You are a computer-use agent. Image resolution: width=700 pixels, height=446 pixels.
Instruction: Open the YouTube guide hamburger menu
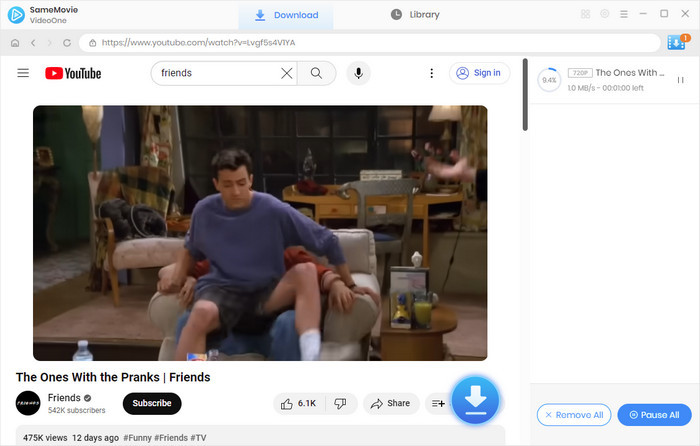pyautogui.click(x=23, y=73)
